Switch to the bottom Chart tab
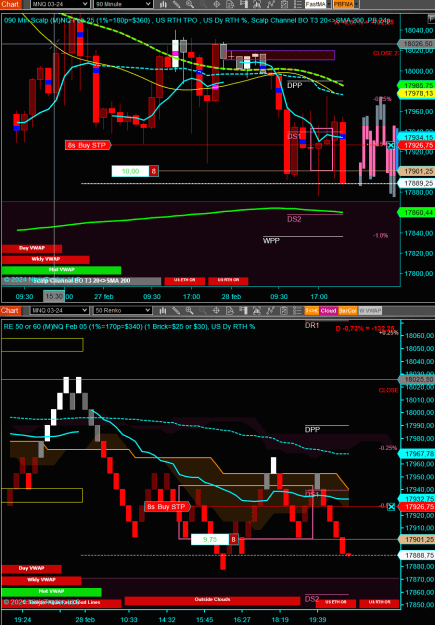Viewport: 435px width, 625px height. pyautogui.click(x=10, y=310)
